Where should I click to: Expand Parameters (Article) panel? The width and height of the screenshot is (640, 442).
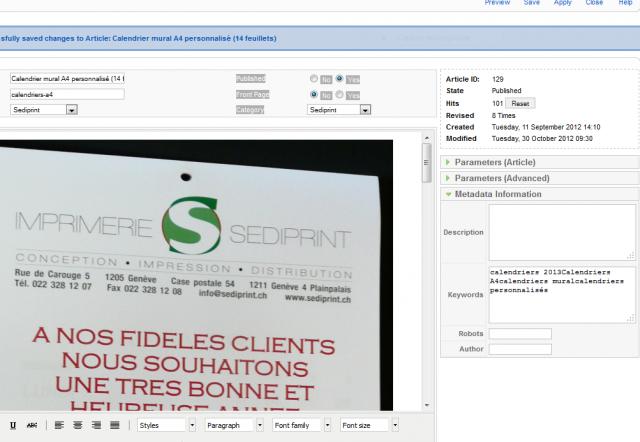pyautogui.click(x=540, y=162)
